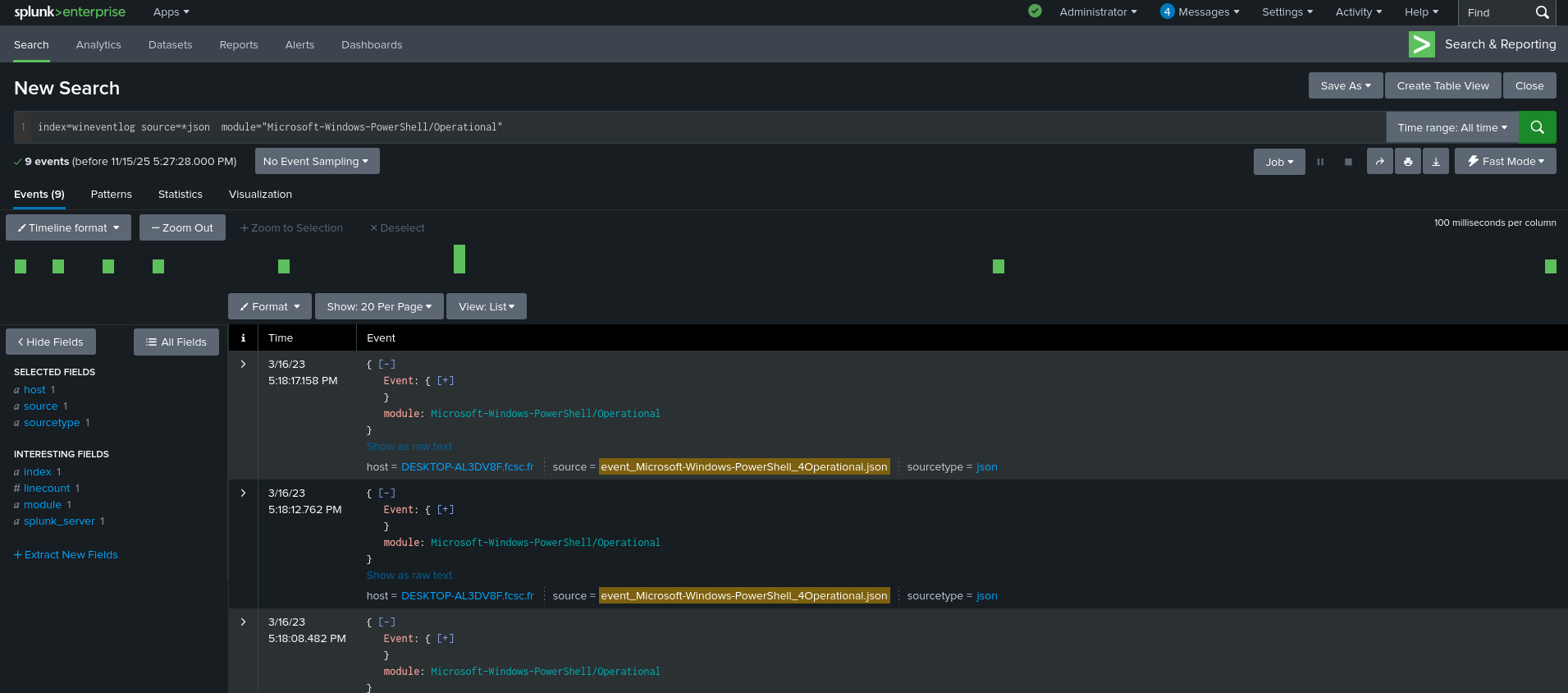Expand the Event object in first result
This screenshot has height=693, width=1568.
pyautogui.click(x=446, y=381)
